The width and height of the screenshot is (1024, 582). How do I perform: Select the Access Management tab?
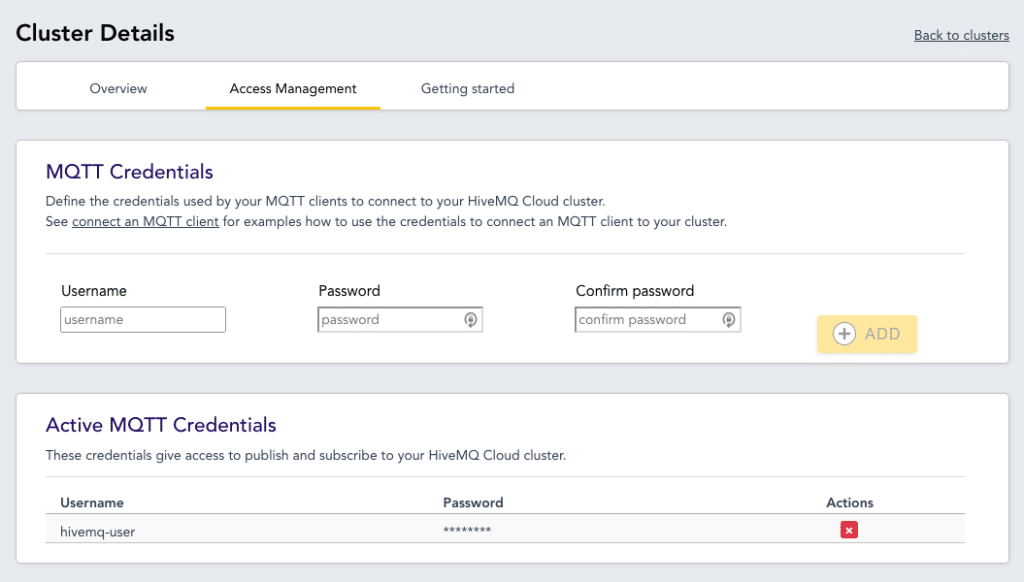pyautogui.click(x=293, y=88)
